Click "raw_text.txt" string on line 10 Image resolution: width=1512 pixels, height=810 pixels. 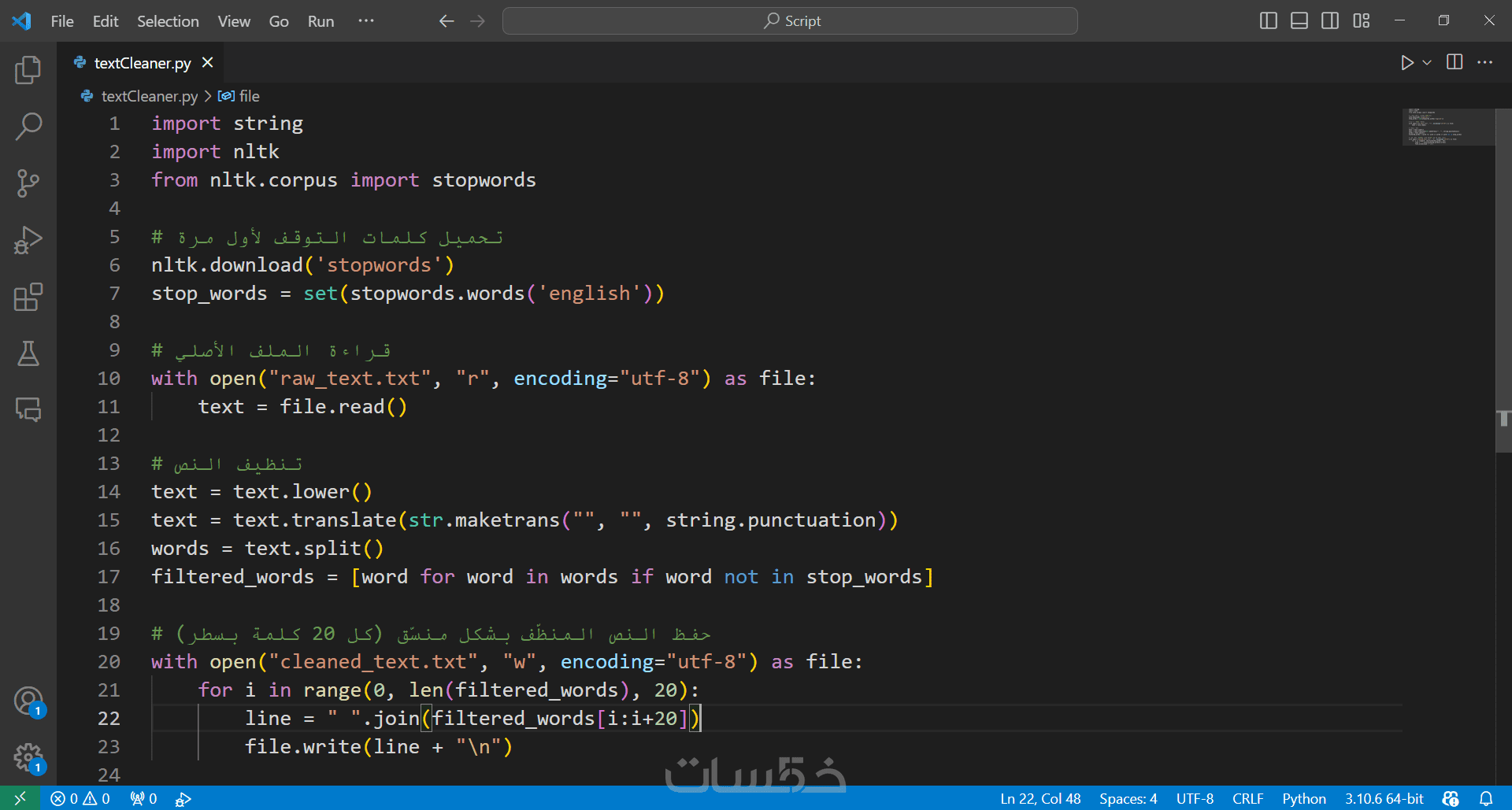350,379
